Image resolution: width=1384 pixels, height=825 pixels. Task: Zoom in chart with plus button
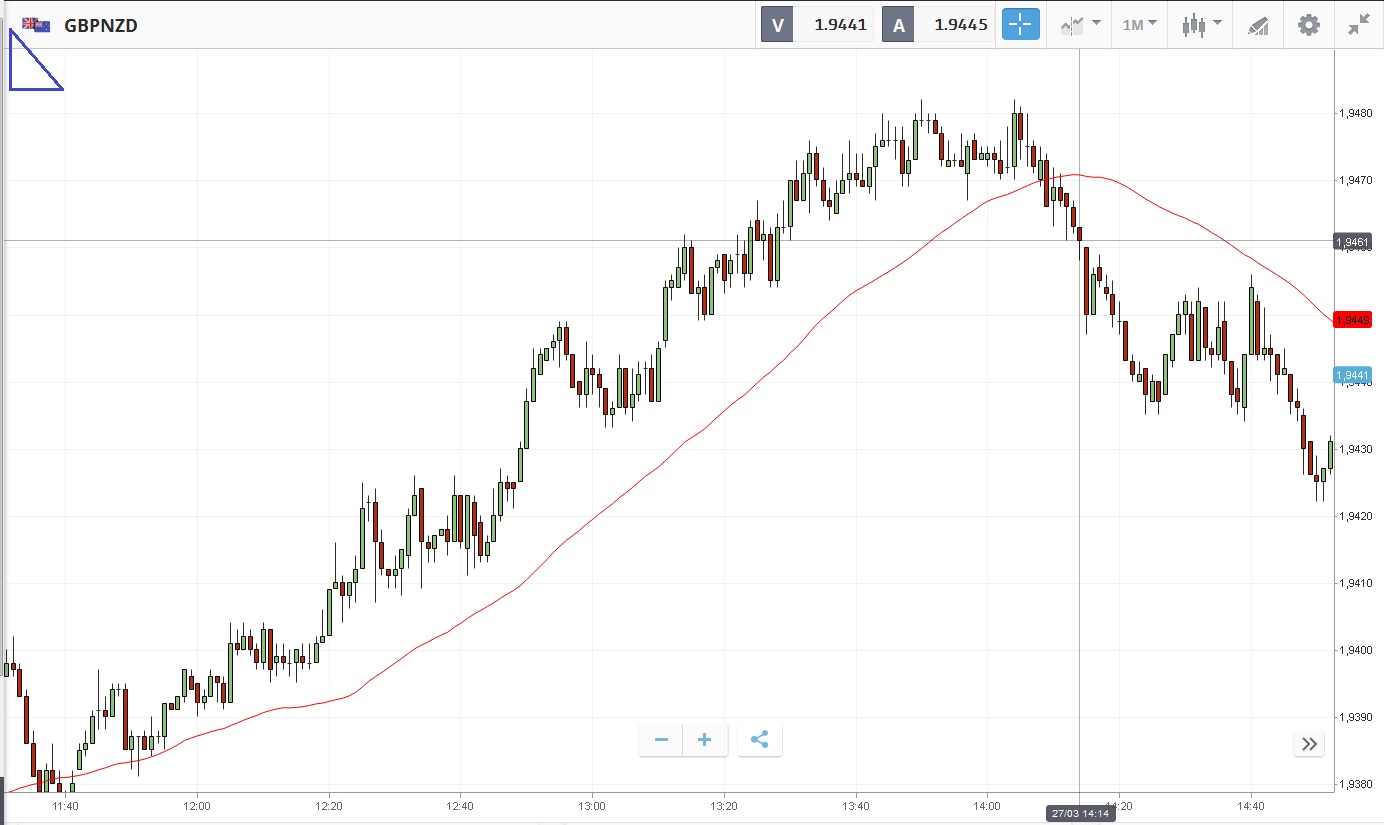[705, 740]
